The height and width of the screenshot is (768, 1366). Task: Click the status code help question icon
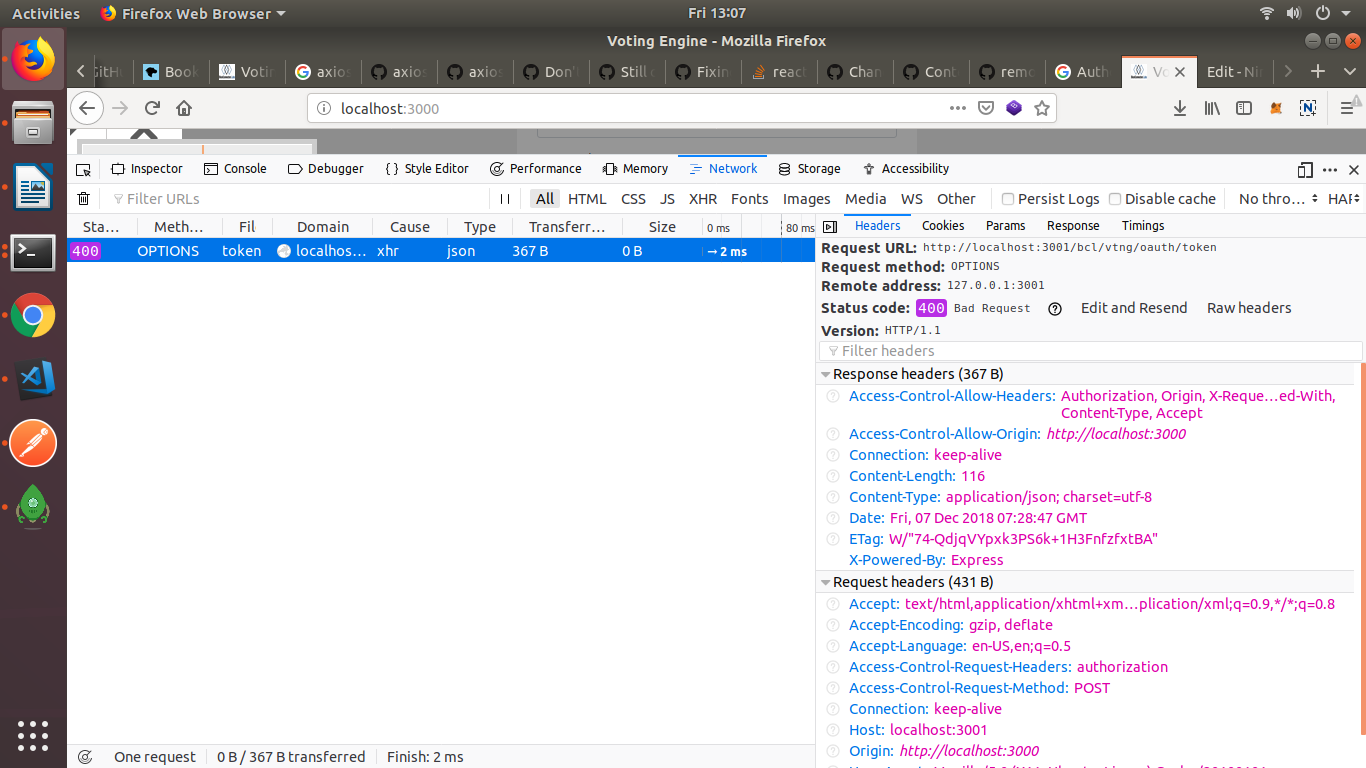click(1055, 309)
